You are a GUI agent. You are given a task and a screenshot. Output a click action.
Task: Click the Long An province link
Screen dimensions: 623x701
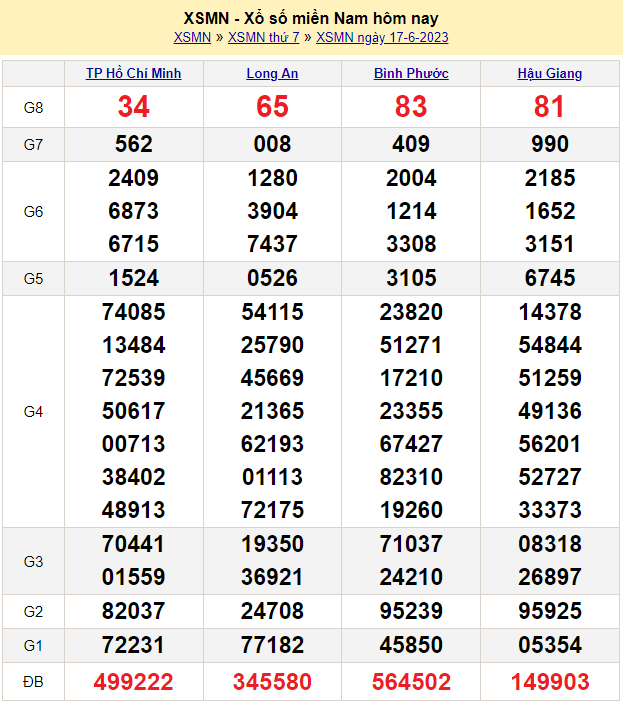[272, 74]
